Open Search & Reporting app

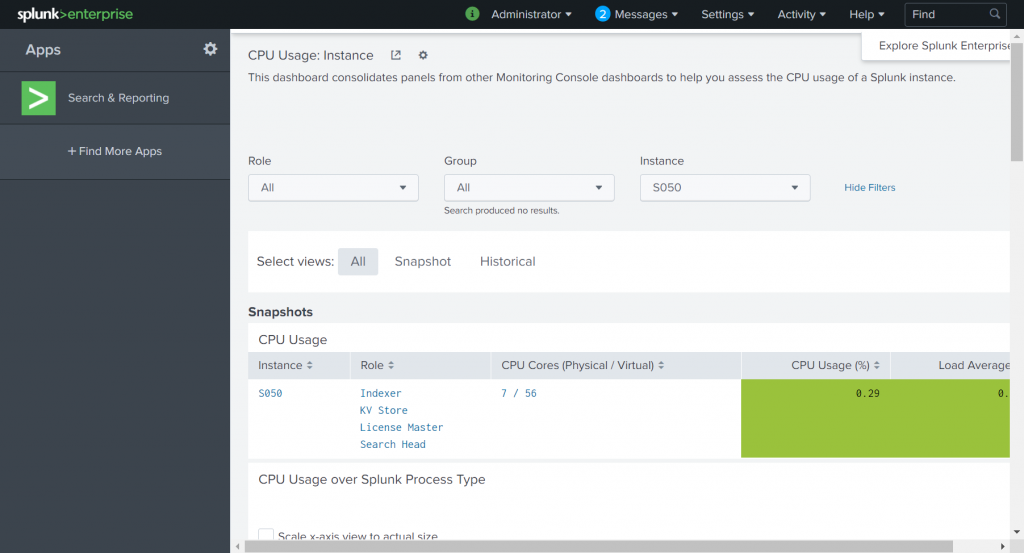pyautogui.click(x=115, y=98)
